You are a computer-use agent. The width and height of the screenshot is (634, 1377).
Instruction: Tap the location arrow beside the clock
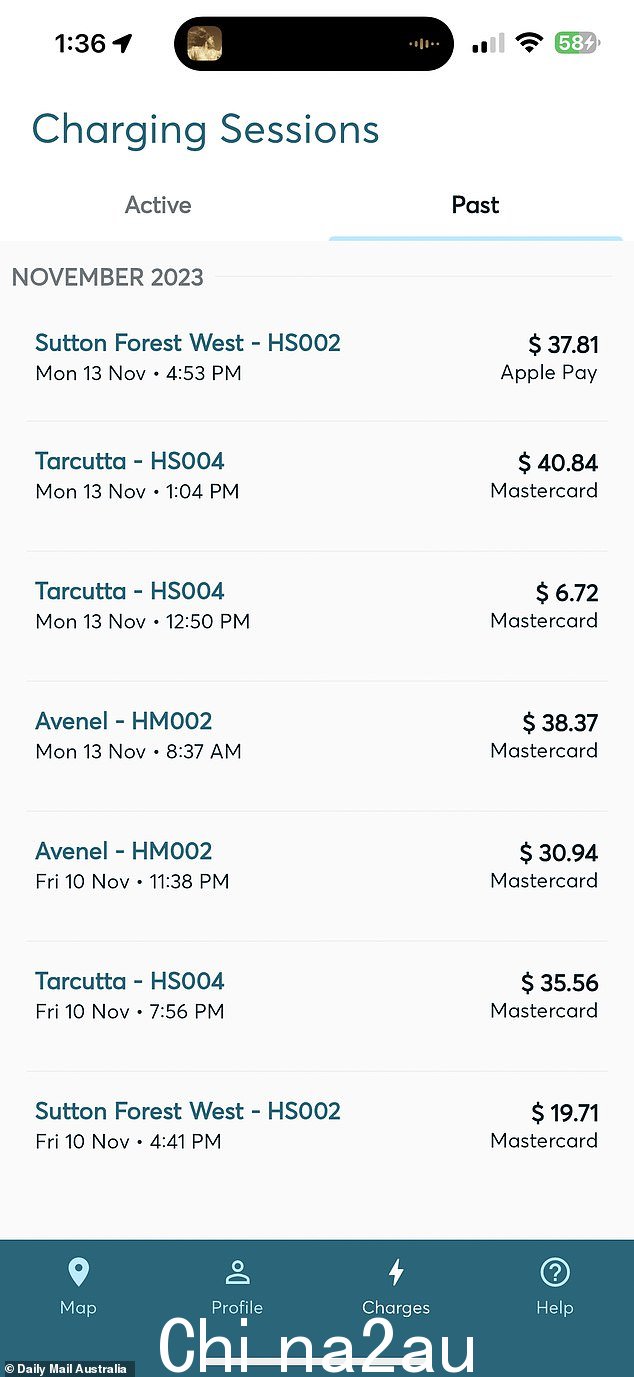click(123, 43)
